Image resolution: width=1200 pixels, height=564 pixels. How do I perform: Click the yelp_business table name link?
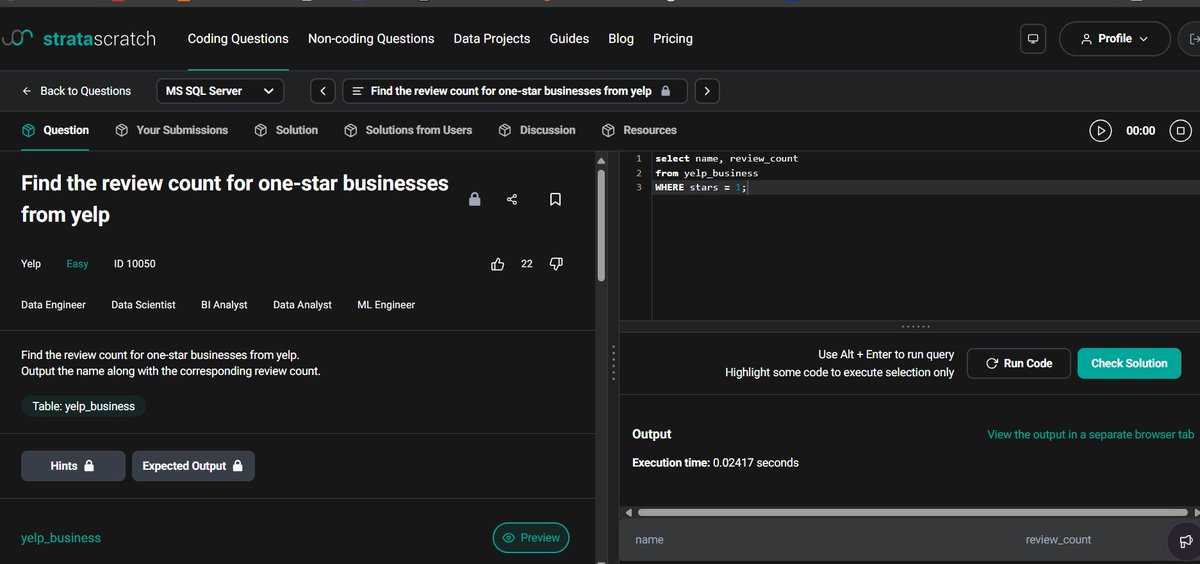(61, 538)
